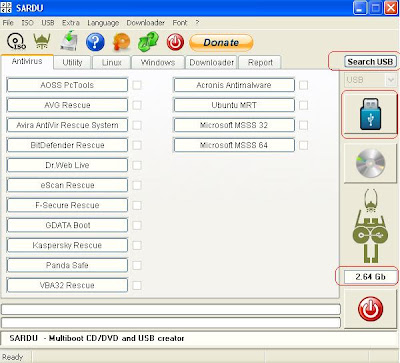The height and width of the screenshot is (363, 400).
Task: Tick the Dr.Web Live checkbox
Action: tap(137, 165)
